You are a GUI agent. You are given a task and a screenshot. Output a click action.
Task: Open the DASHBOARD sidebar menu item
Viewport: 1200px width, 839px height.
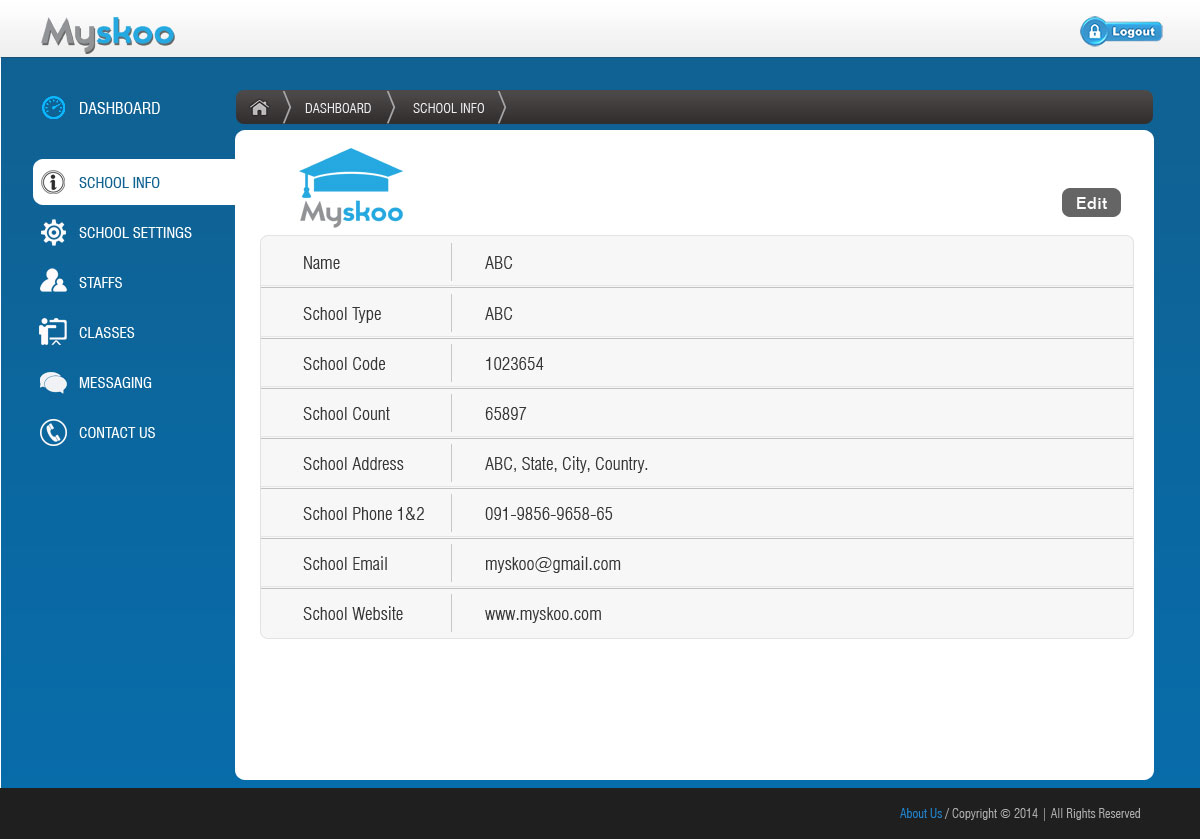click(x=119, y=108)
